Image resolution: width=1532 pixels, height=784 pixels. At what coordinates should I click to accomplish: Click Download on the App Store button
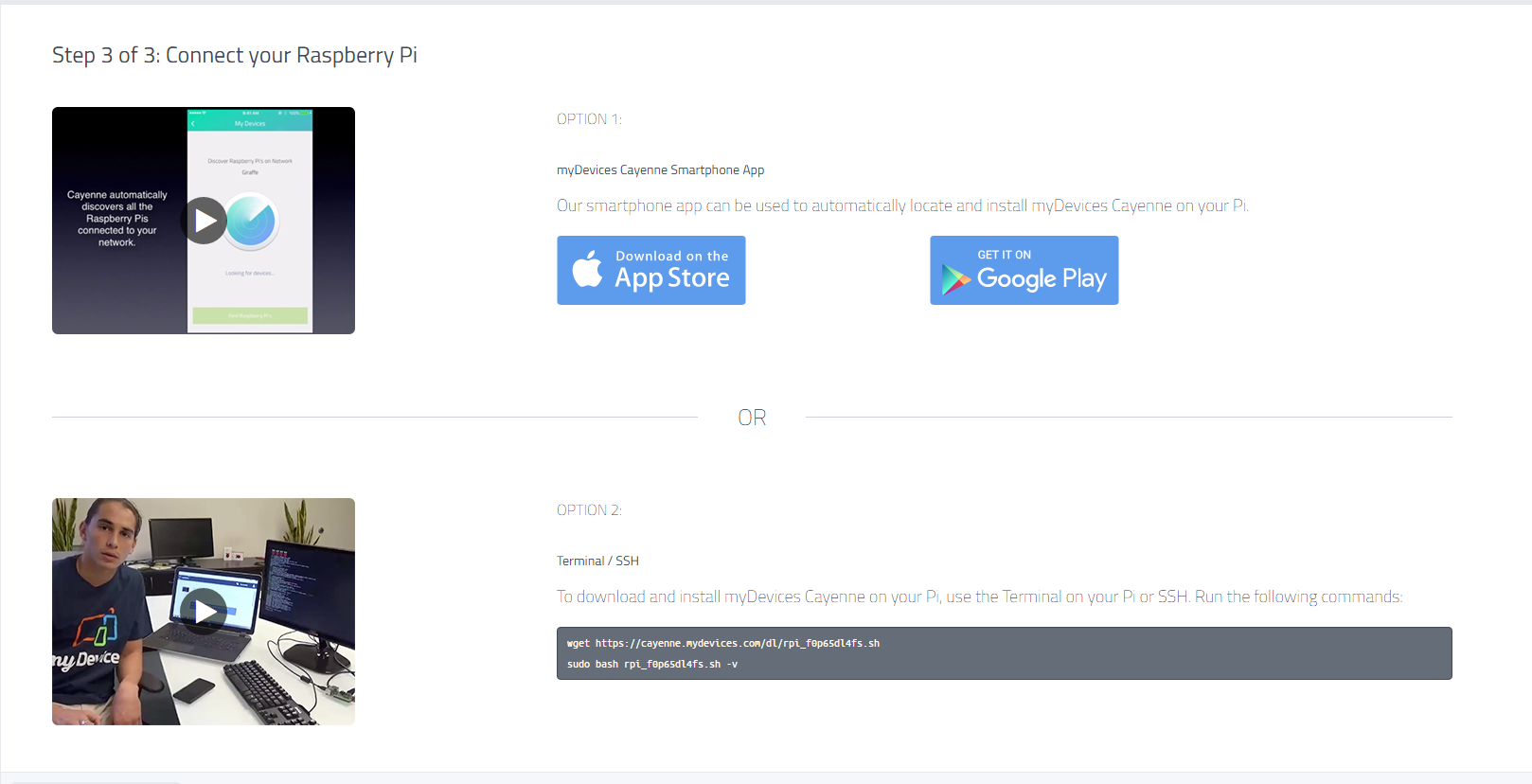click(x=651, y=270)
